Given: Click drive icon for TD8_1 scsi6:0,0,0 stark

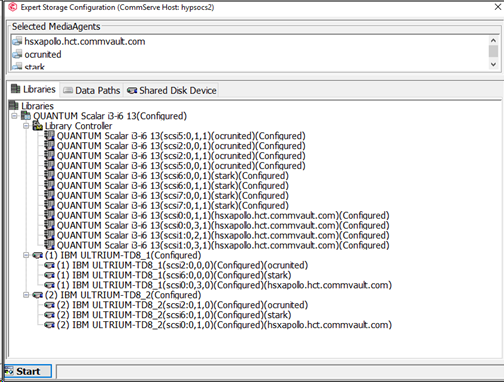Looking at the screenshot, I should [x=49, y=275].
